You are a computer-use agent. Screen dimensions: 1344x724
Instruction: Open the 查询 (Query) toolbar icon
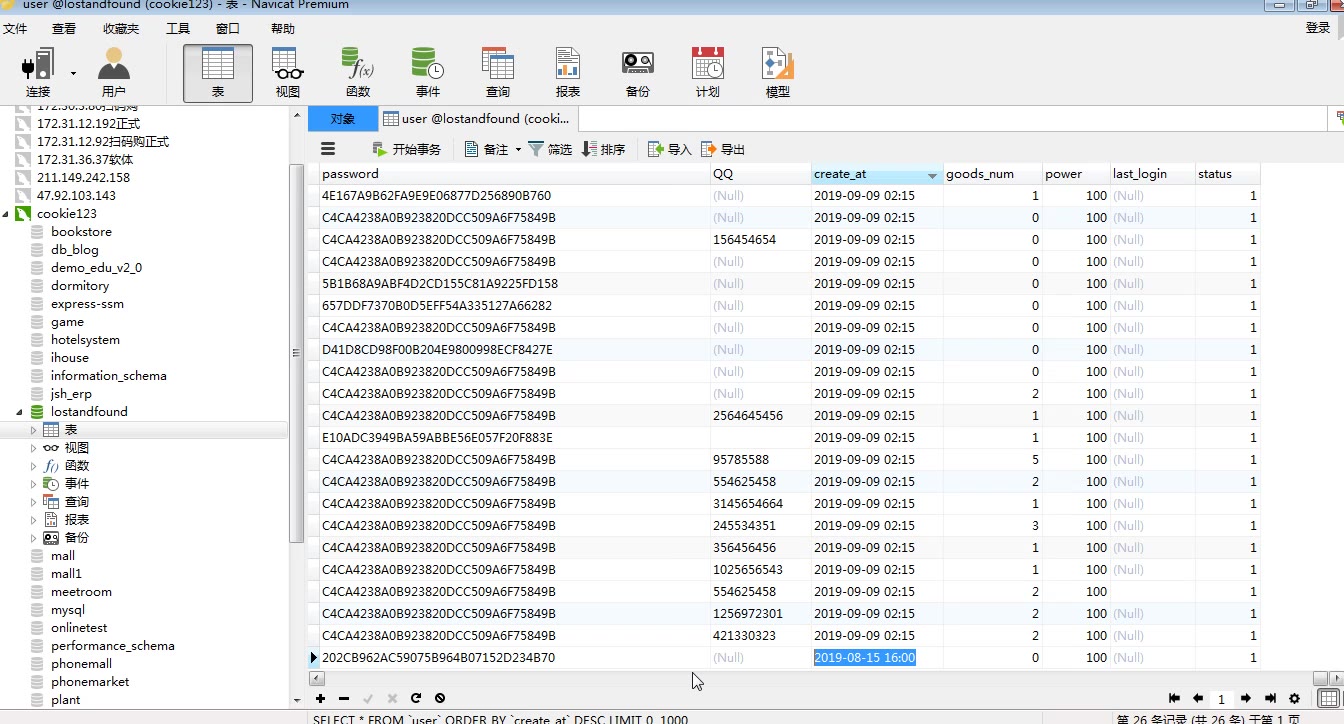tap(498, 73)
